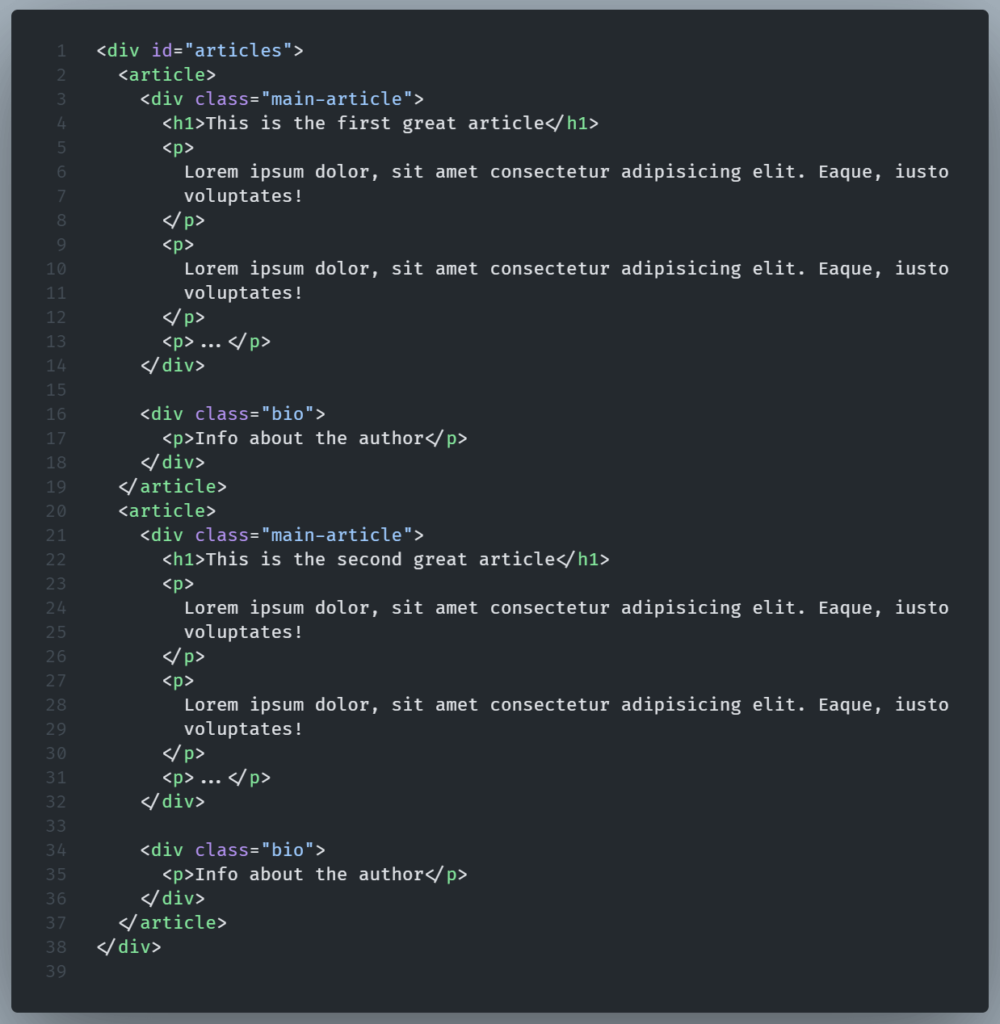The height and width of the screenshot is (1024, 1000).
Task: Click line number 6 in the gutter
Action: [61, 172]
